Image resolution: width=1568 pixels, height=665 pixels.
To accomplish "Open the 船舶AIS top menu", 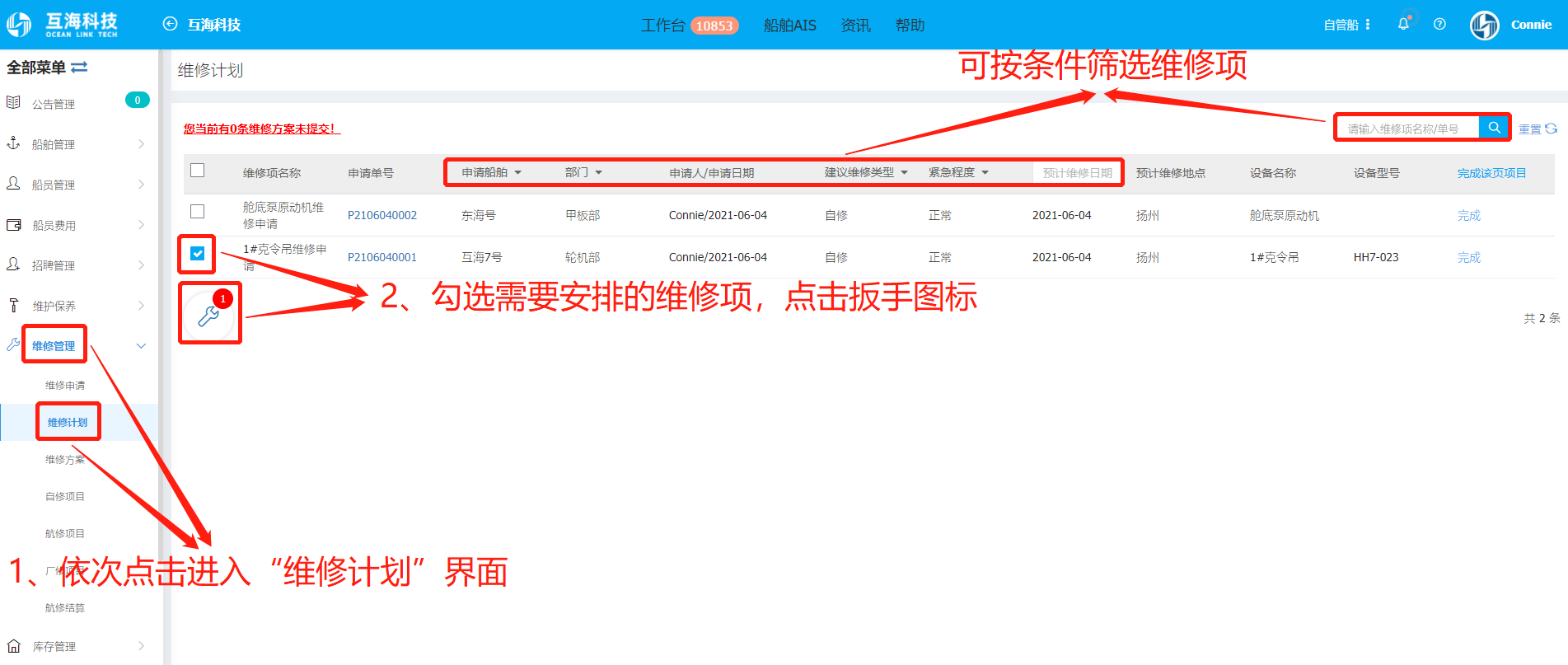I will pyautogui.click(x=789, y=26).
